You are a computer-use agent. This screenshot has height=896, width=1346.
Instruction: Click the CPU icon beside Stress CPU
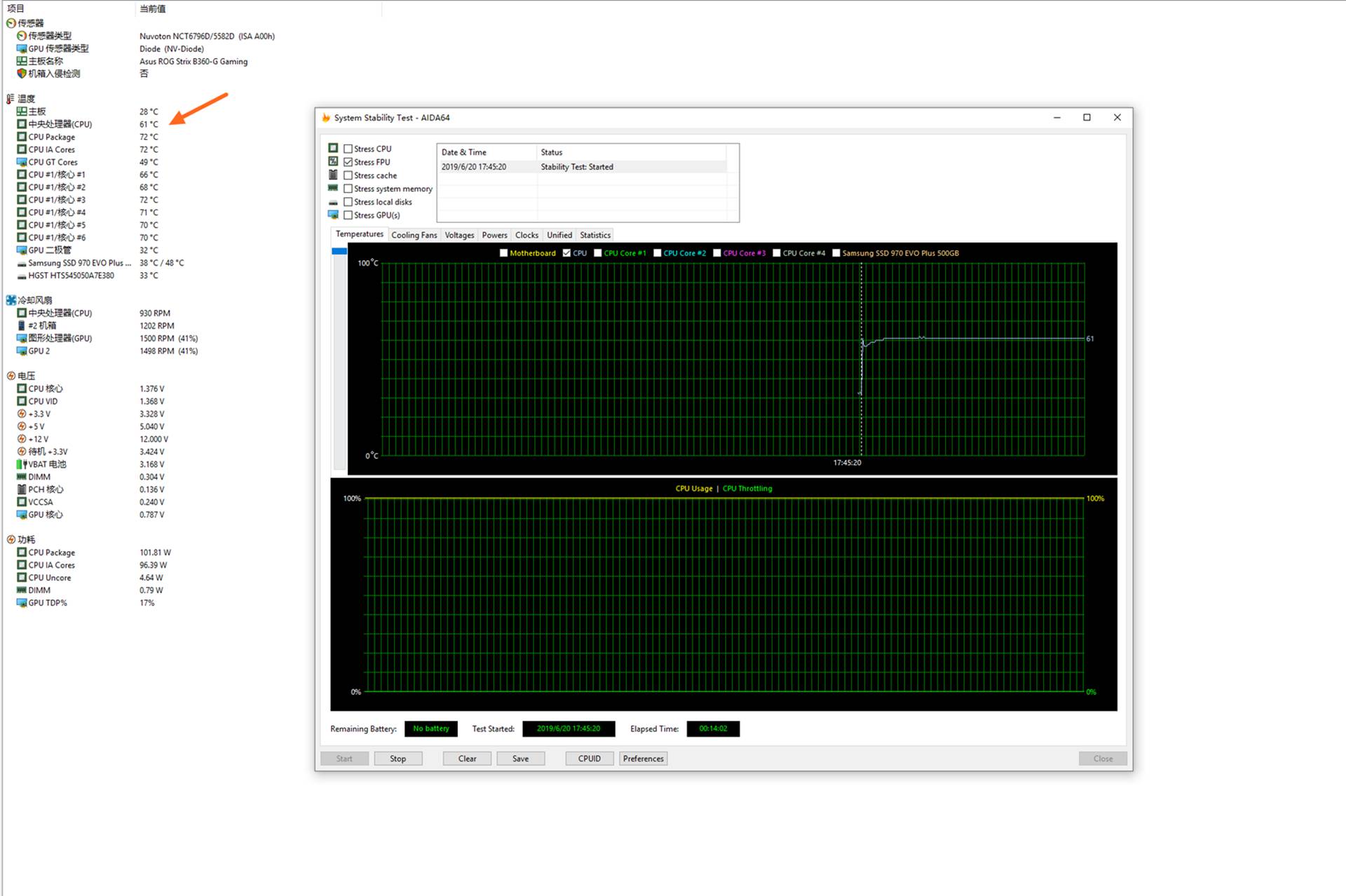click(333, 148)
